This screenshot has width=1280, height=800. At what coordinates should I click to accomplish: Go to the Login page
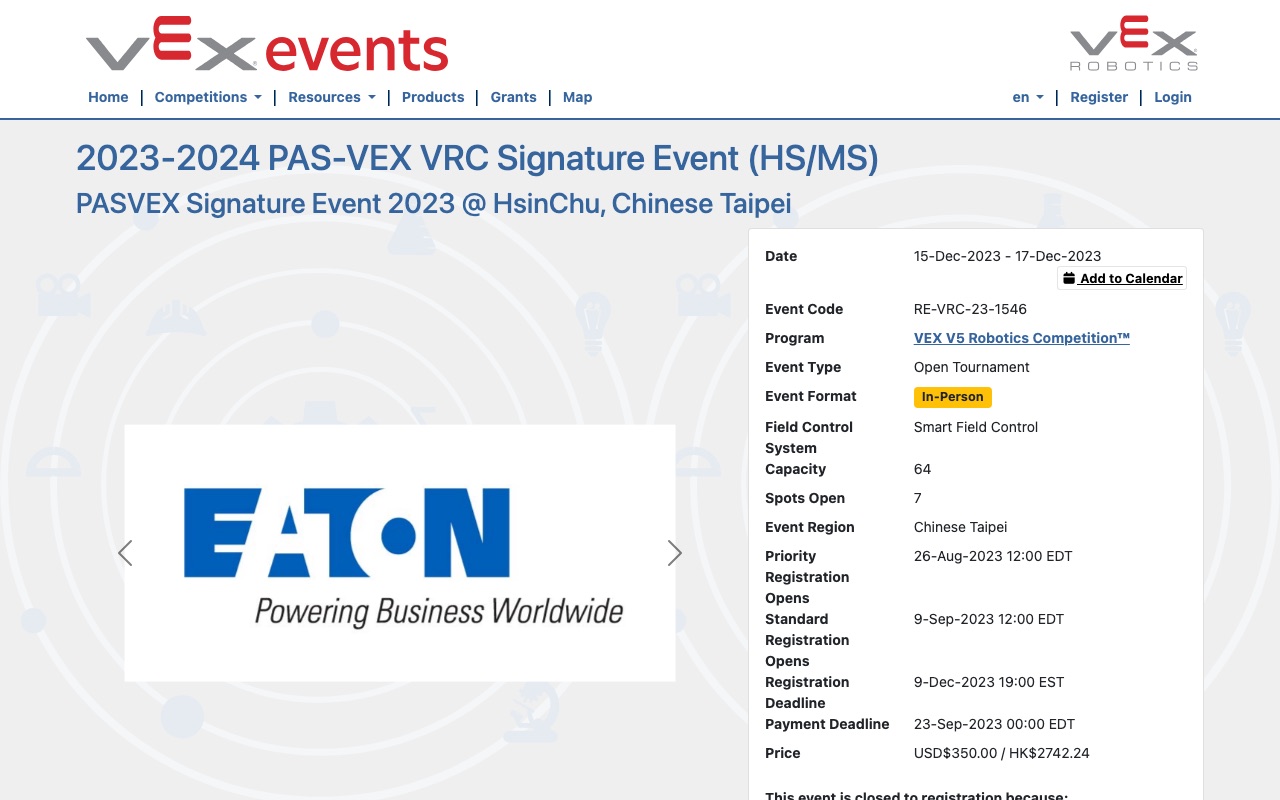point(1173,97)
